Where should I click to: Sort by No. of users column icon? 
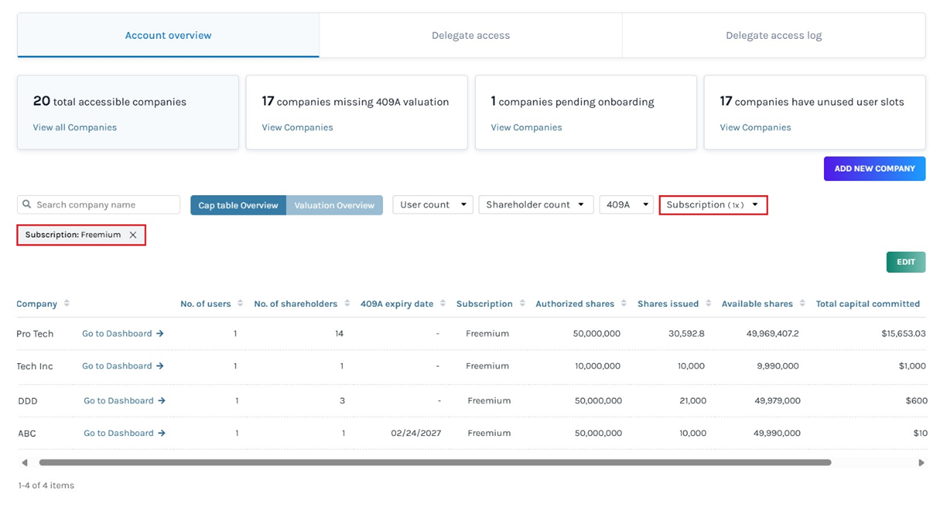(240, 304)
